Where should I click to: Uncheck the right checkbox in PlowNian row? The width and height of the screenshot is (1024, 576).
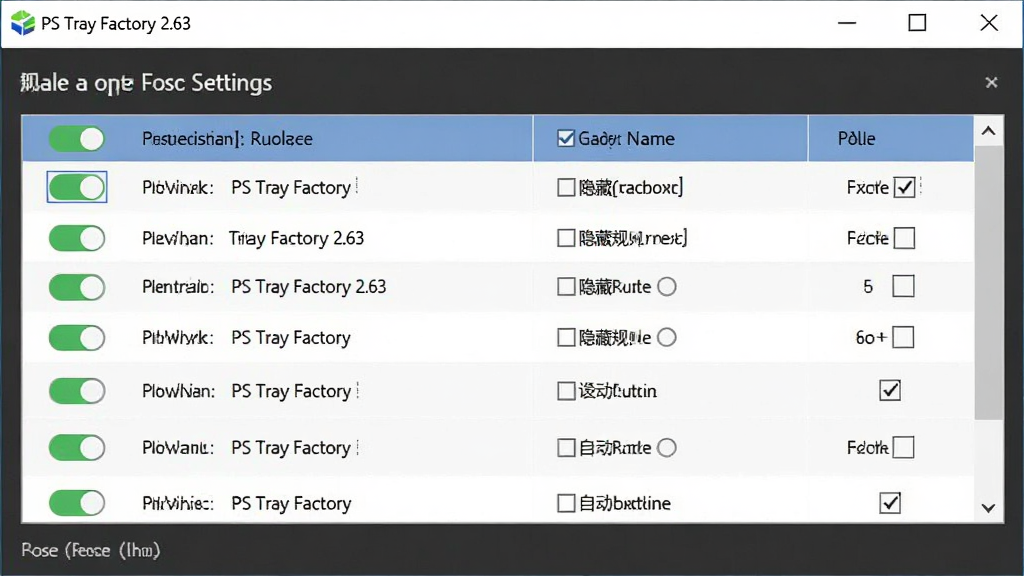(x=890, y=391)
